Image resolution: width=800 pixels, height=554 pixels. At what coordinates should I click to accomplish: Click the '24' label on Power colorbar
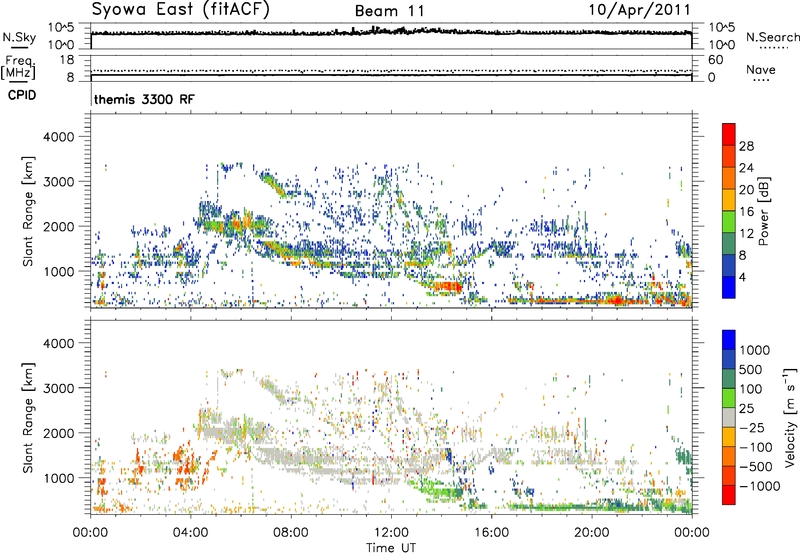pos(746,168)
